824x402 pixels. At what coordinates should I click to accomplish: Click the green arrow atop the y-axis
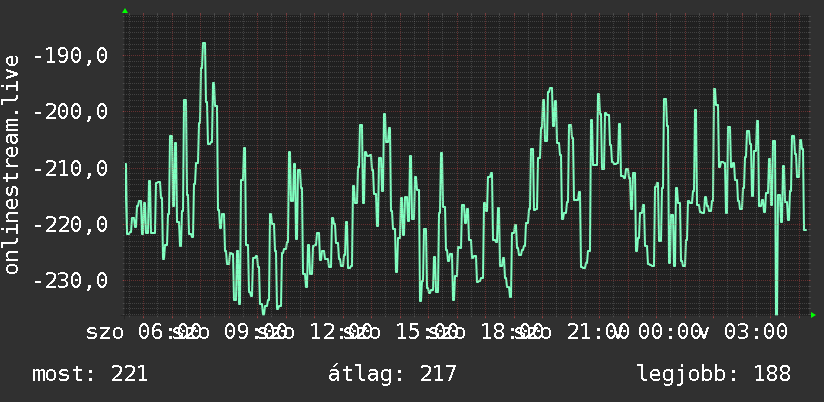[125, 11]
